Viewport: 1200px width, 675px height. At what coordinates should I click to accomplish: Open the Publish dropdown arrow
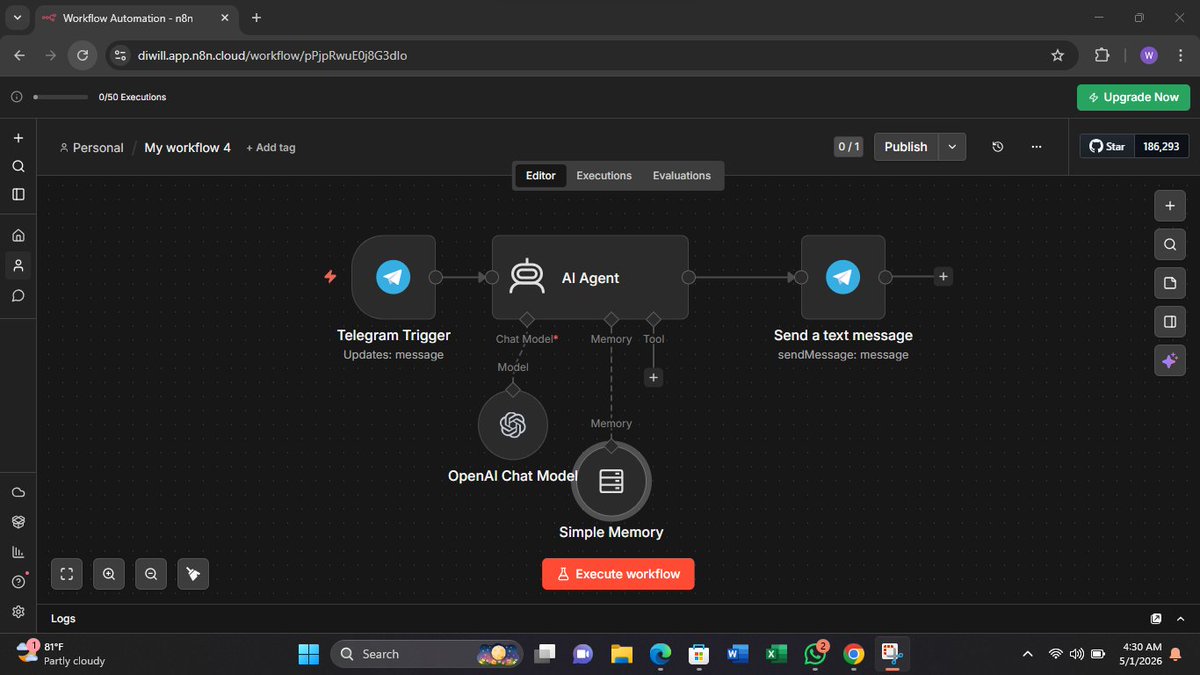coord(952,147)
